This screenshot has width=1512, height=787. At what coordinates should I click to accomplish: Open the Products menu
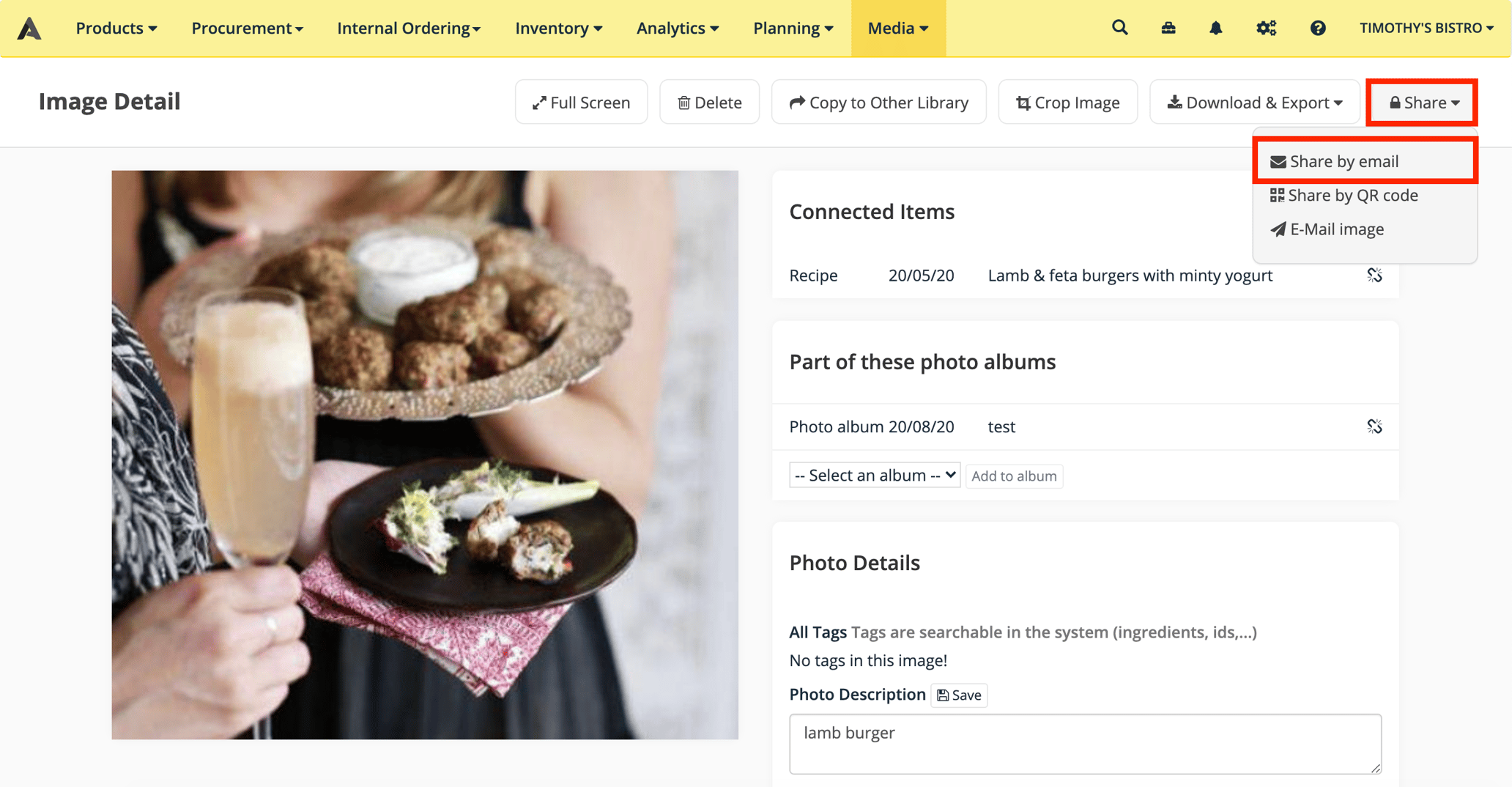(x=116, y=28)
